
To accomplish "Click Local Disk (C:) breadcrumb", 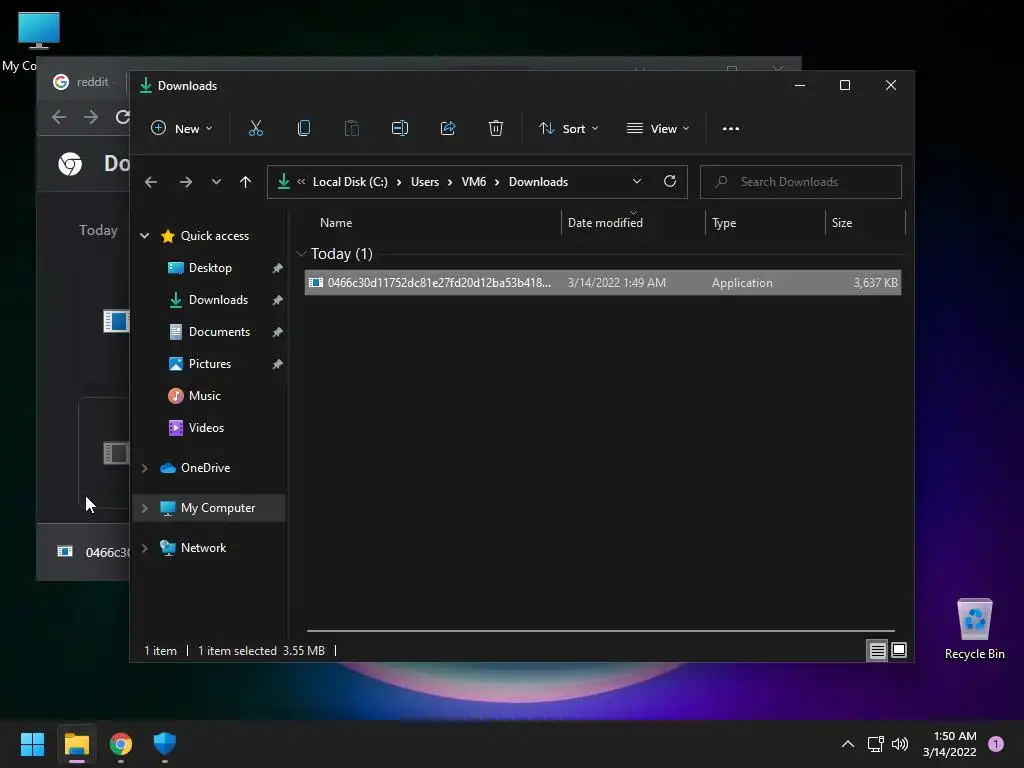I will [x=350, y=182].
